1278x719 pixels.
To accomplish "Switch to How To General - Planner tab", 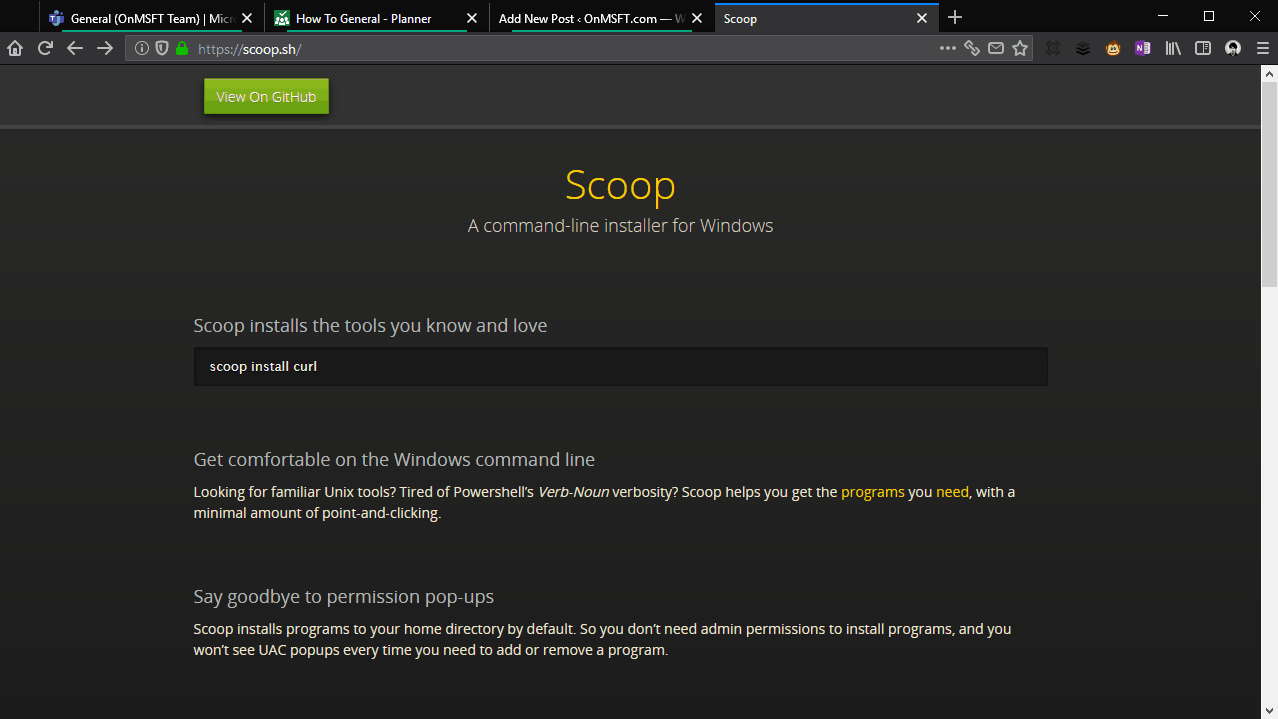I will 377,18.
